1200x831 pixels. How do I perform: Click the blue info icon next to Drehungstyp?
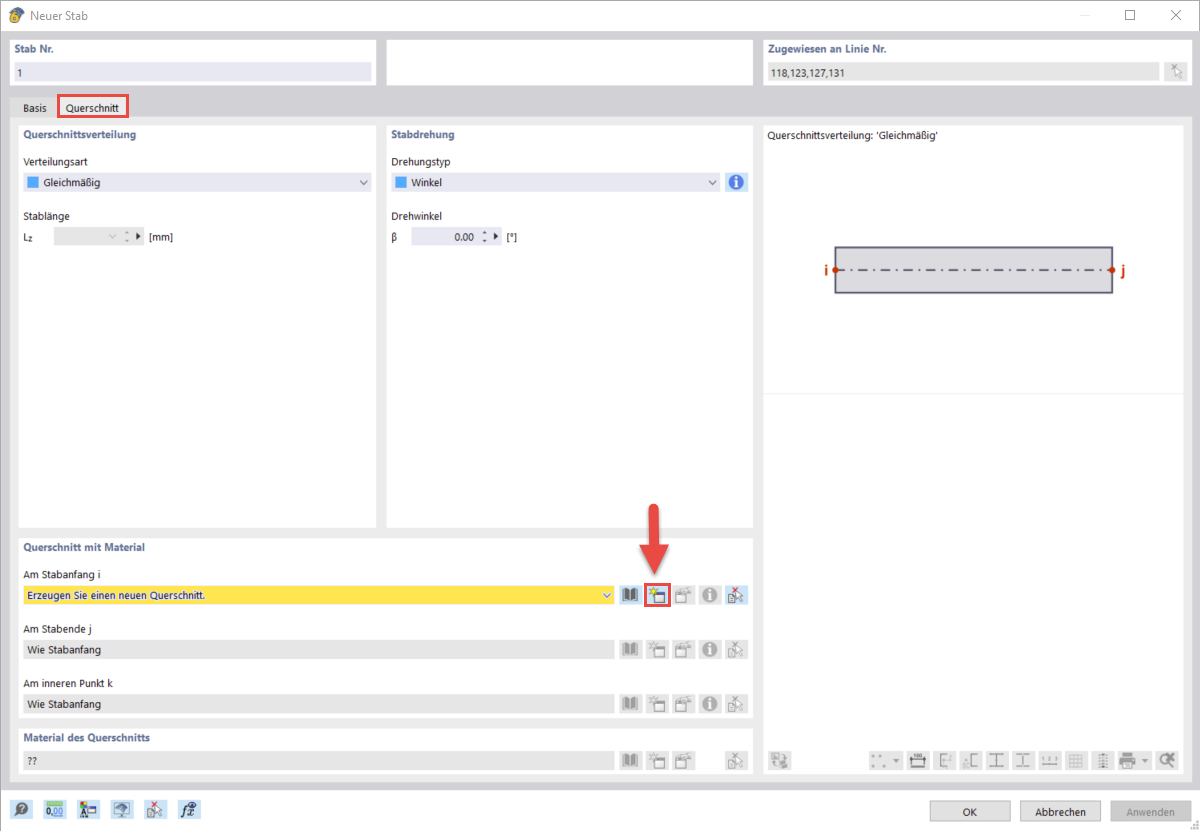[x=737, y=182]
